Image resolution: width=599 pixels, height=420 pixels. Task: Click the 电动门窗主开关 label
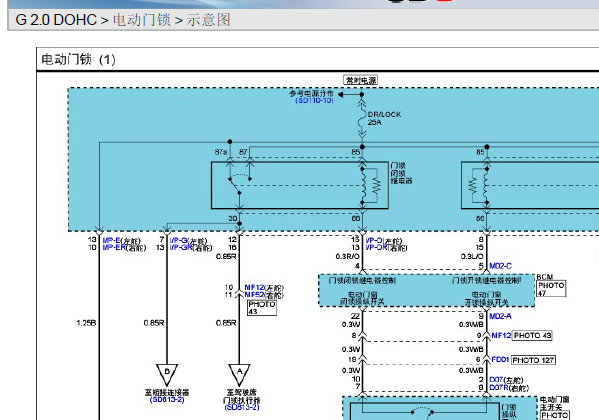click(x=554, y=403)
